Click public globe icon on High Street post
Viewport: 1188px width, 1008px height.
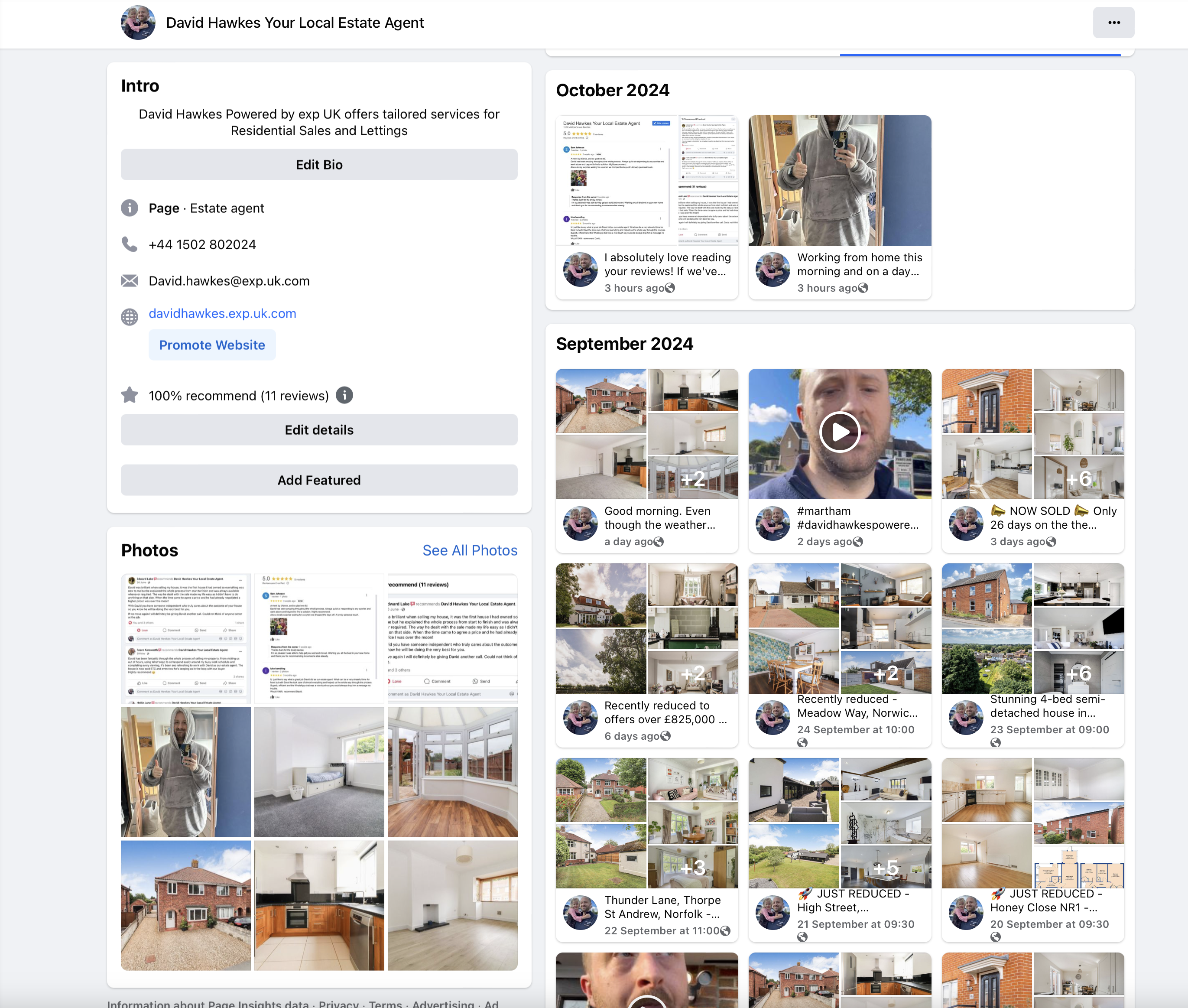point(802,937)
